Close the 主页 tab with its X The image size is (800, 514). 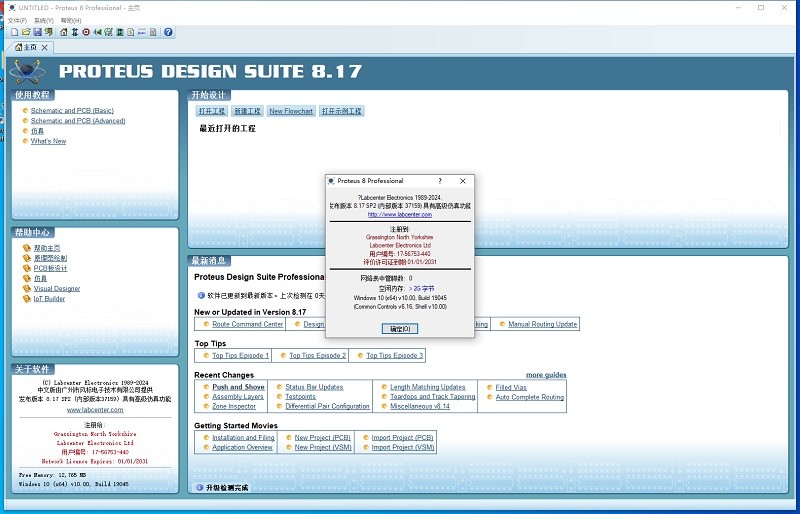45,47
